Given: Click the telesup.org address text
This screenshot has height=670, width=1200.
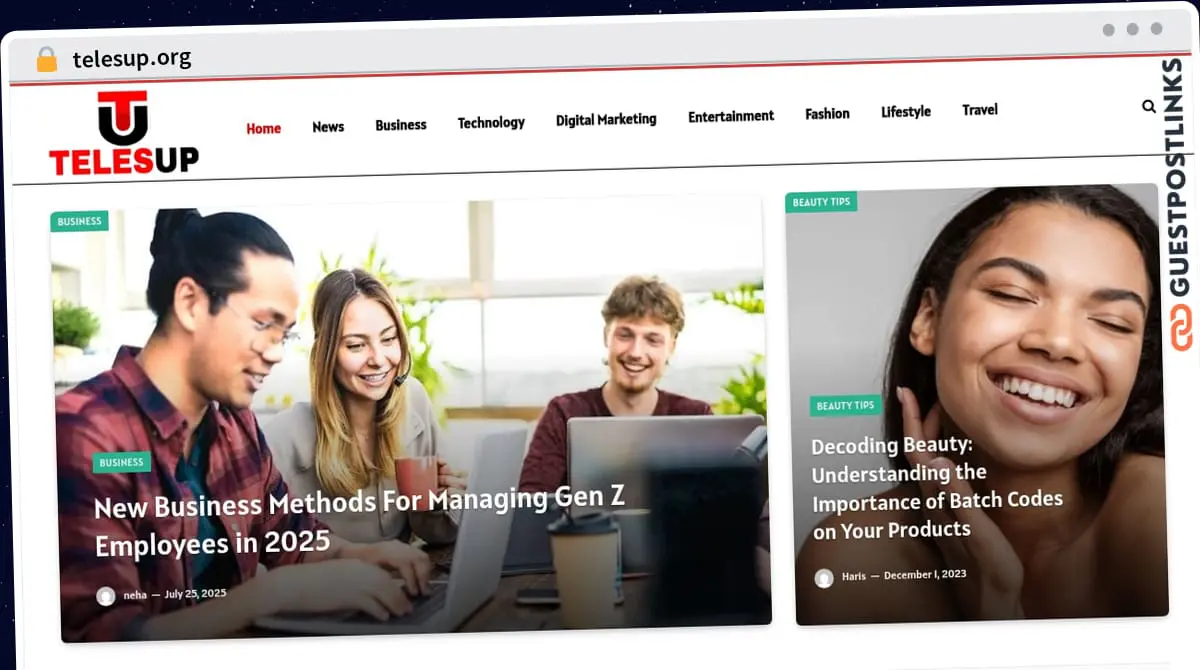Looking at the screenshot, I should pyautogui.click(x=132, y=59).
